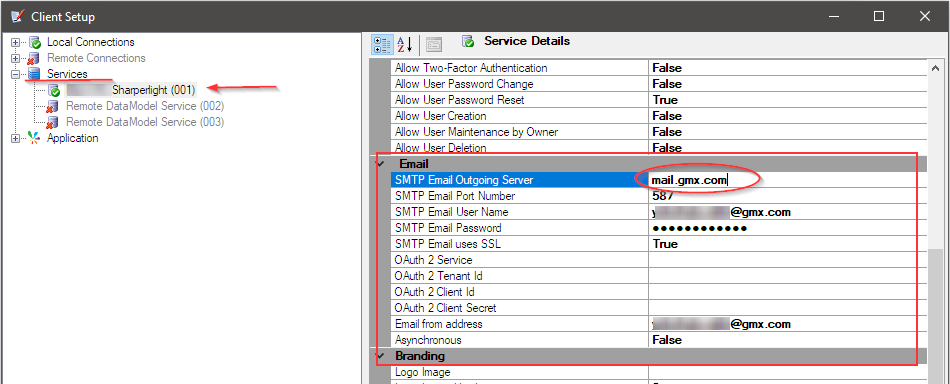Select Remote DataModel Service (003)
Screen dimensions: 950x384
145,122
